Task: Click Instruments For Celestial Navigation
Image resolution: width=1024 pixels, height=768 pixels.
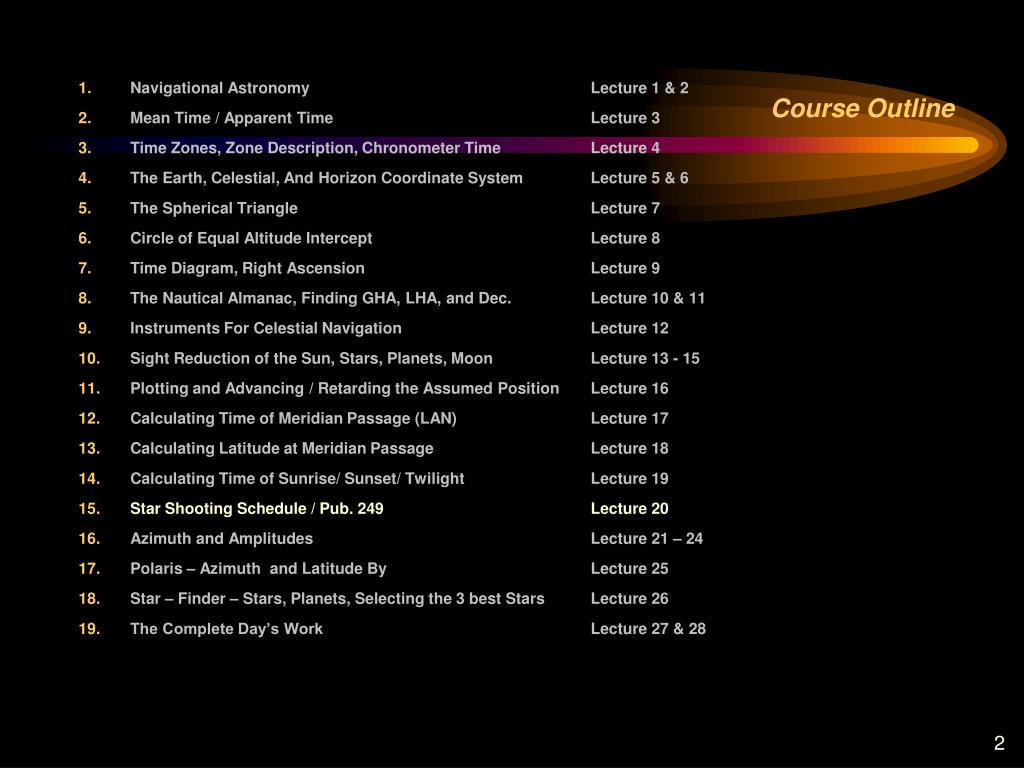Action: pos(265,328)
